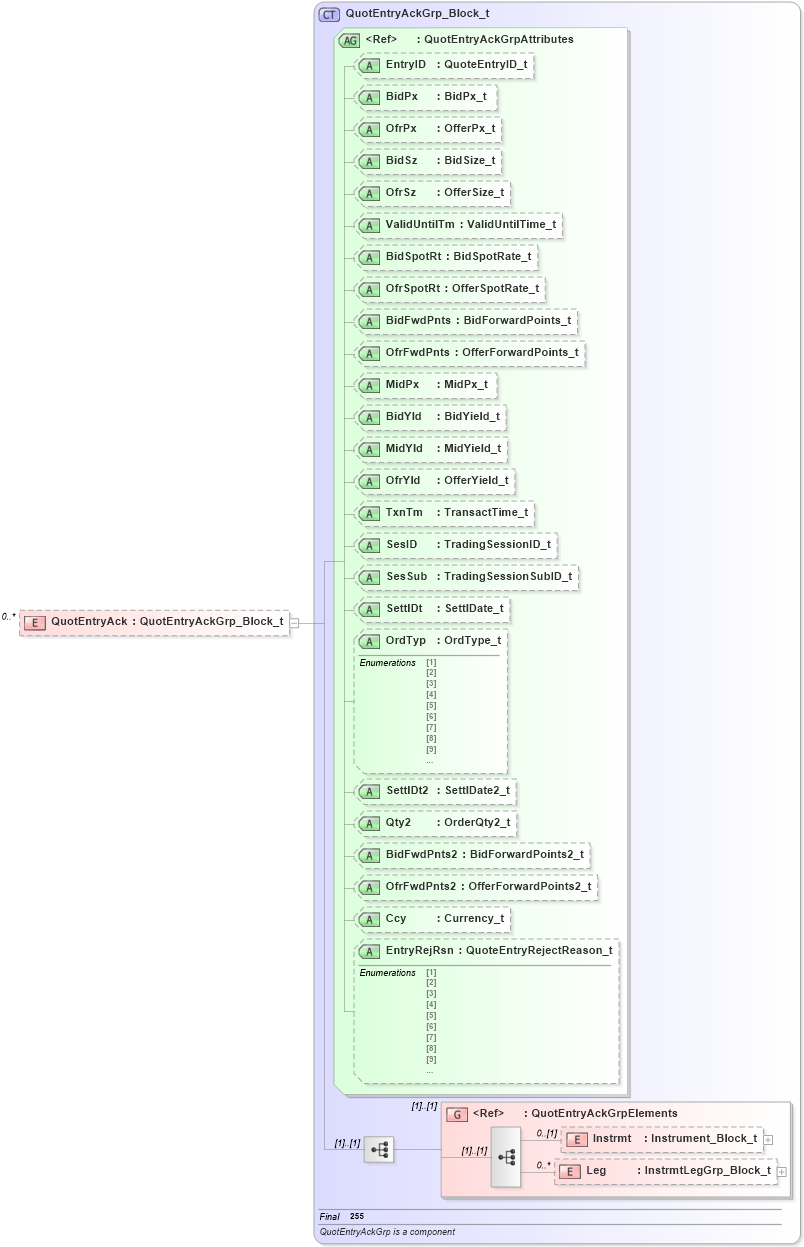This screenshot has width=804, height=1247.
Task: Click the compositor icon inside QuotEntryAckGrpElements group
Action: click(x=506, y=1155)
